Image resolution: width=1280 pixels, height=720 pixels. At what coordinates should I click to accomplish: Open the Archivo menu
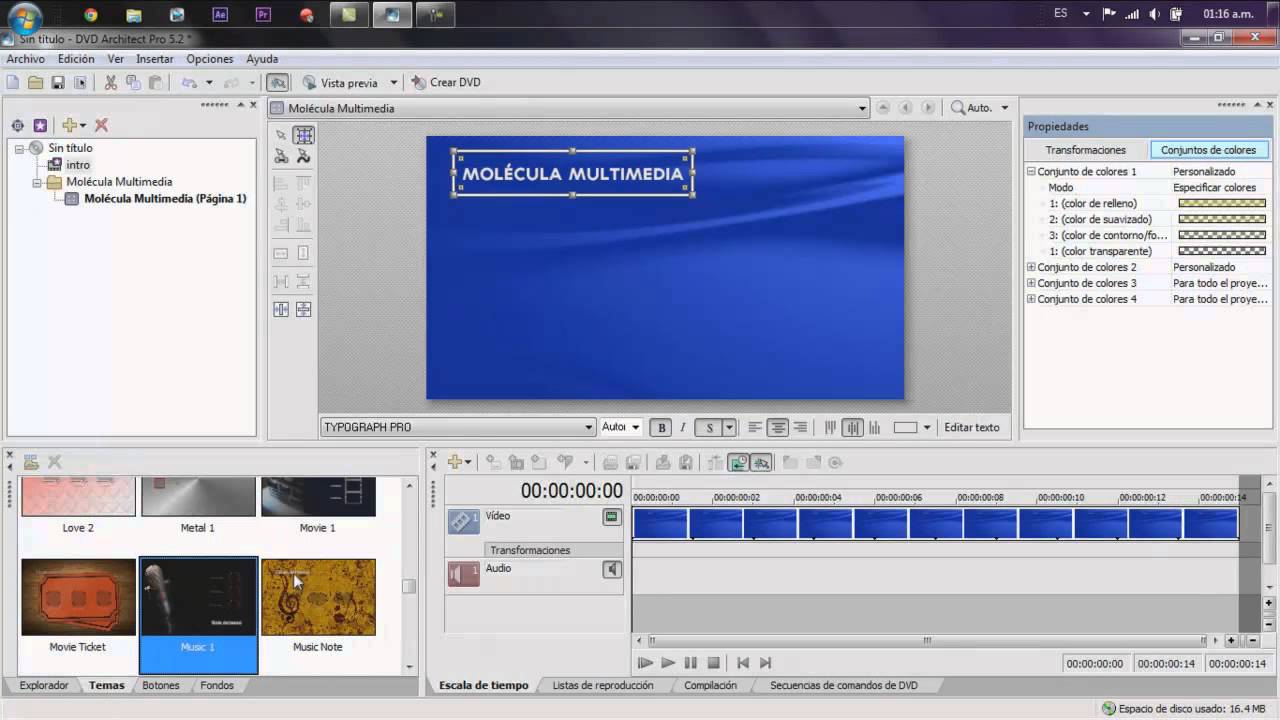click(26, 59)
